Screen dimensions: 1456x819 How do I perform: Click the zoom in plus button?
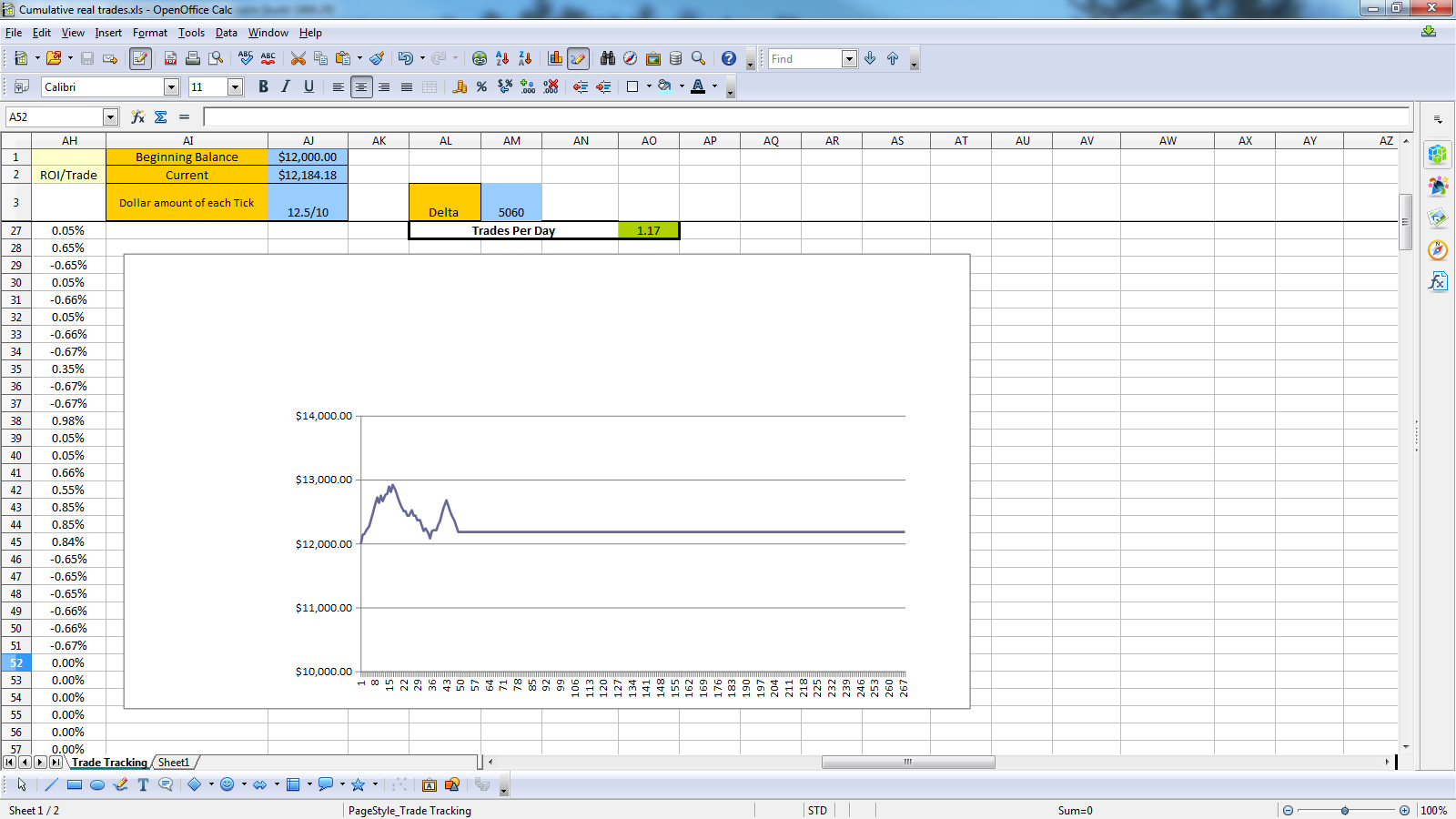pos(1404,810)
